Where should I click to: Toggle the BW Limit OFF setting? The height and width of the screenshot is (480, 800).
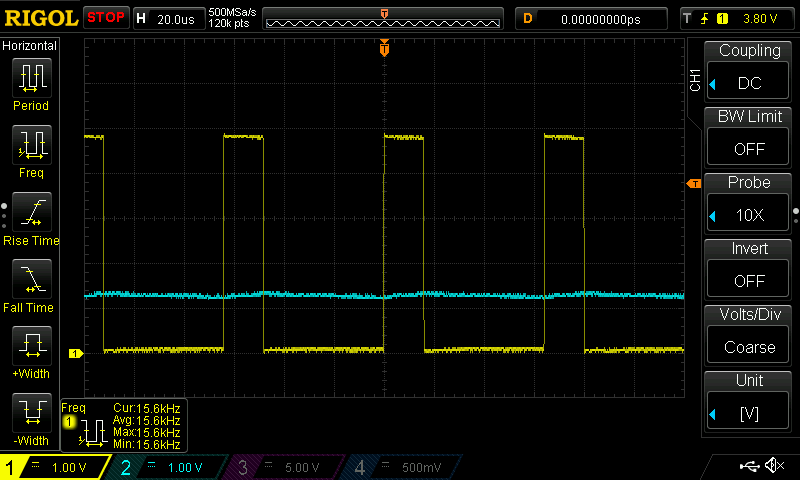[x=748, y=148]
